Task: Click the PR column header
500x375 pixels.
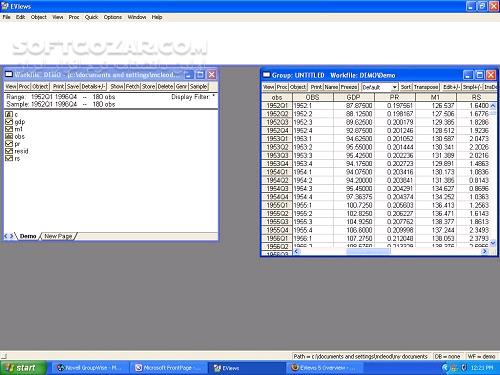Action: pos(395,97)
